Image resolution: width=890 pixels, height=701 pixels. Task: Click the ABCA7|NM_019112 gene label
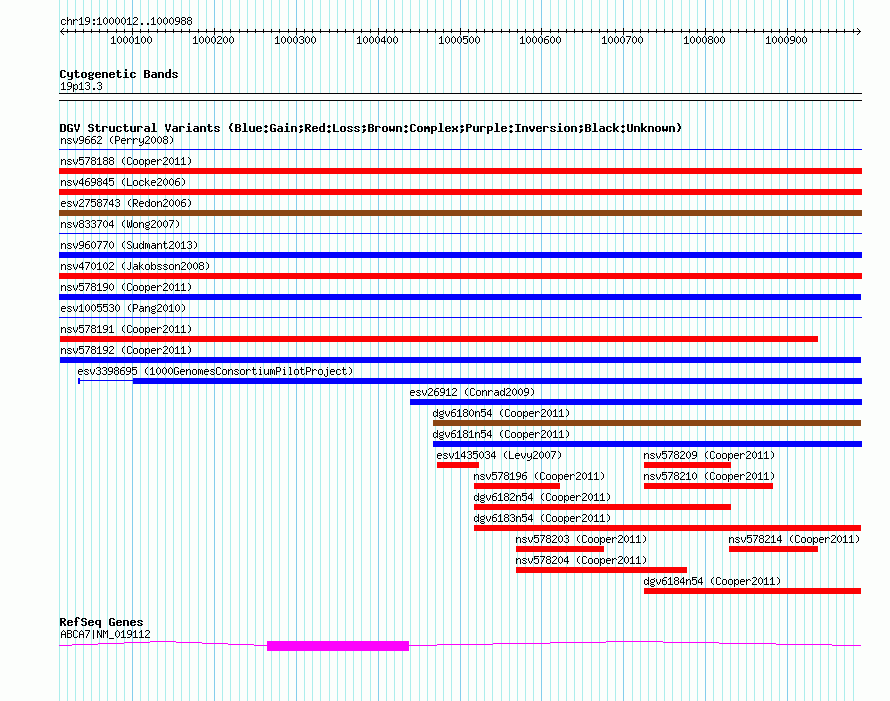point(105,635)
